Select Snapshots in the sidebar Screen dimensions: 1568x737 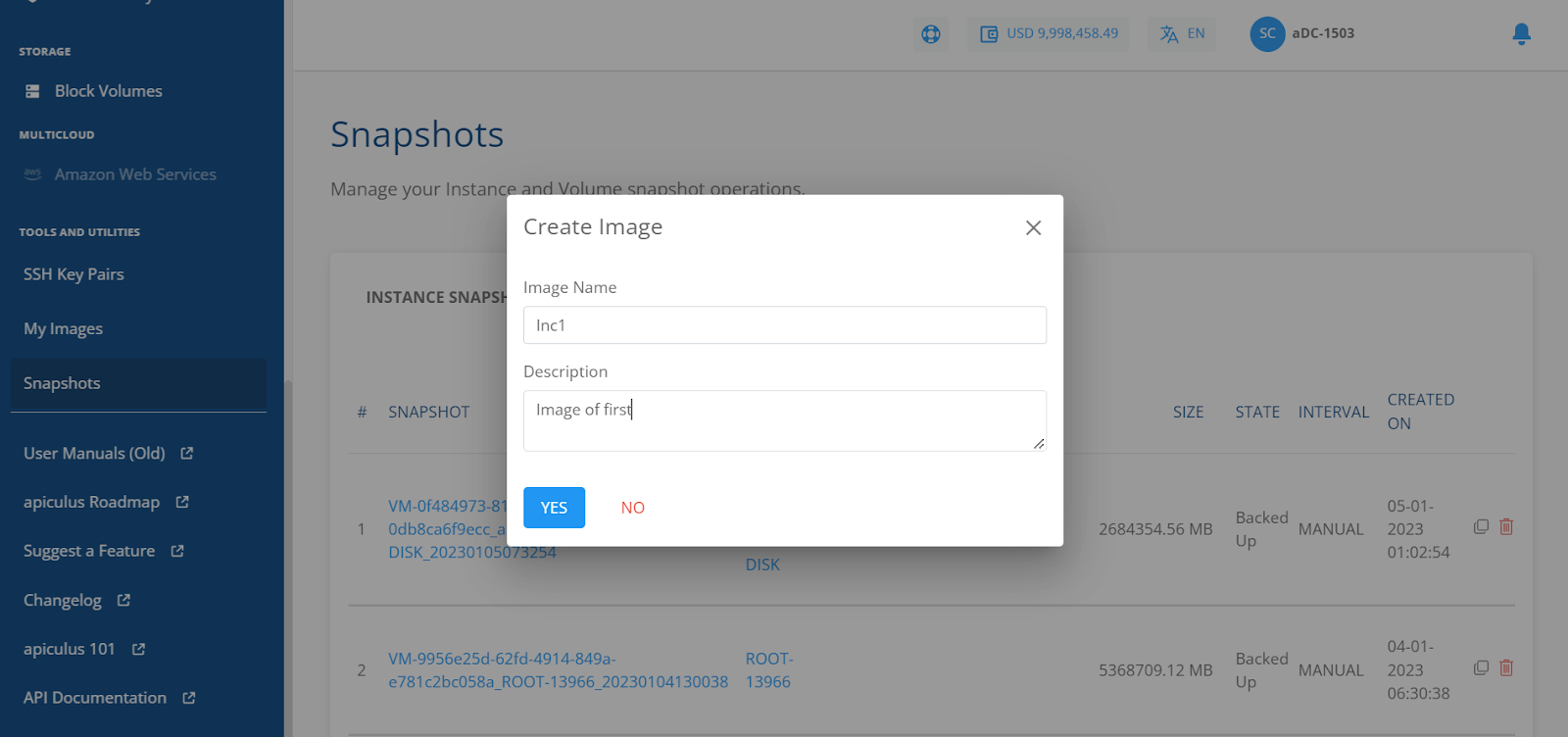138,383
